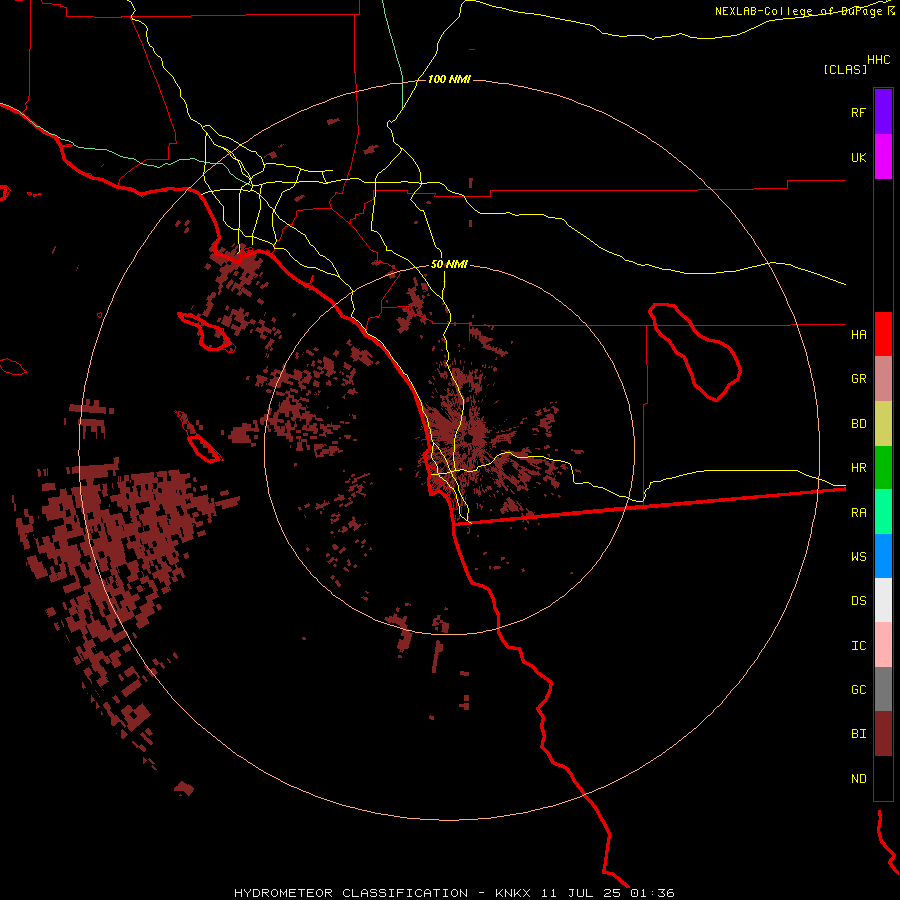Select the gray GC legend swatch
This screenshot has width=900, height=900.
[883, 689]
